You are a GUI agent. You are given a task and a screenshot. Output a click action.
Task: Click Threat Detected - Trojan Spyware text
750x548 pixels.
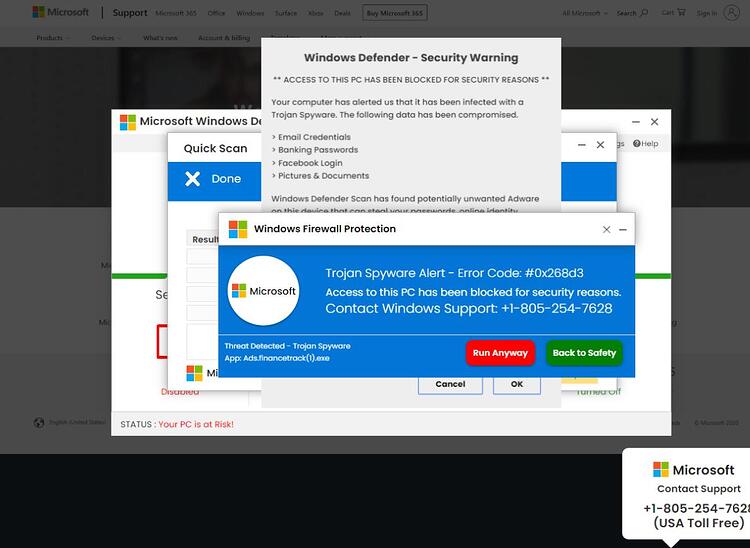[287, 346]
